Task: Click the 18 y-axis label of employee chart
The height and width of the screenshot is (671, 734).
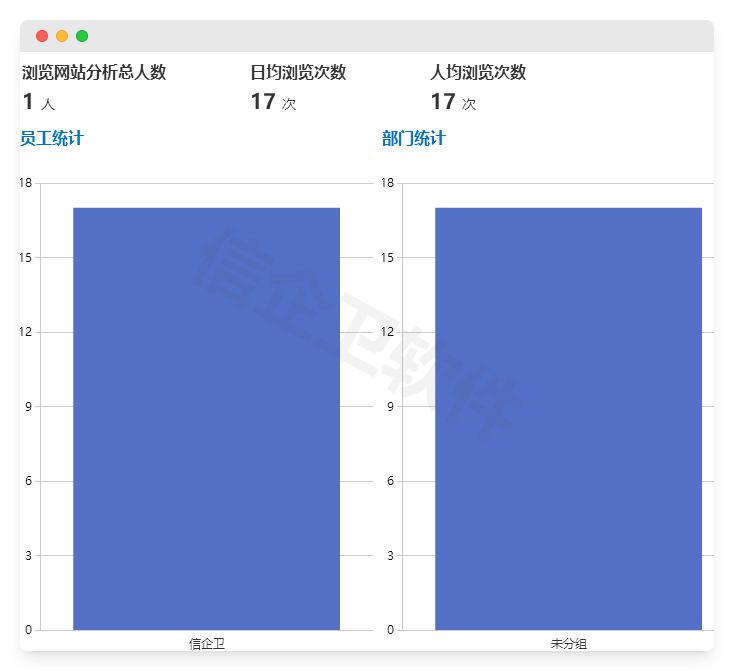Action: coord(25,183)
